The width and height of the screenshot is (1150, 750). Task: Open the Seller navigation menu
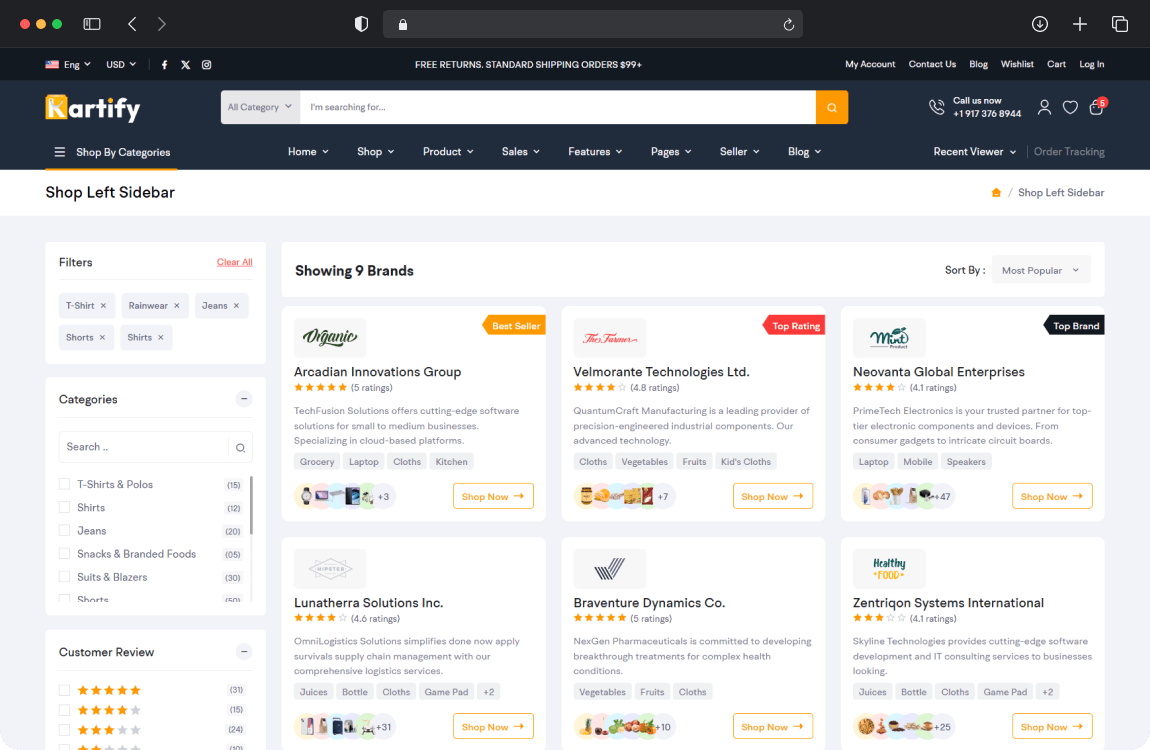(x=739, y=152)
